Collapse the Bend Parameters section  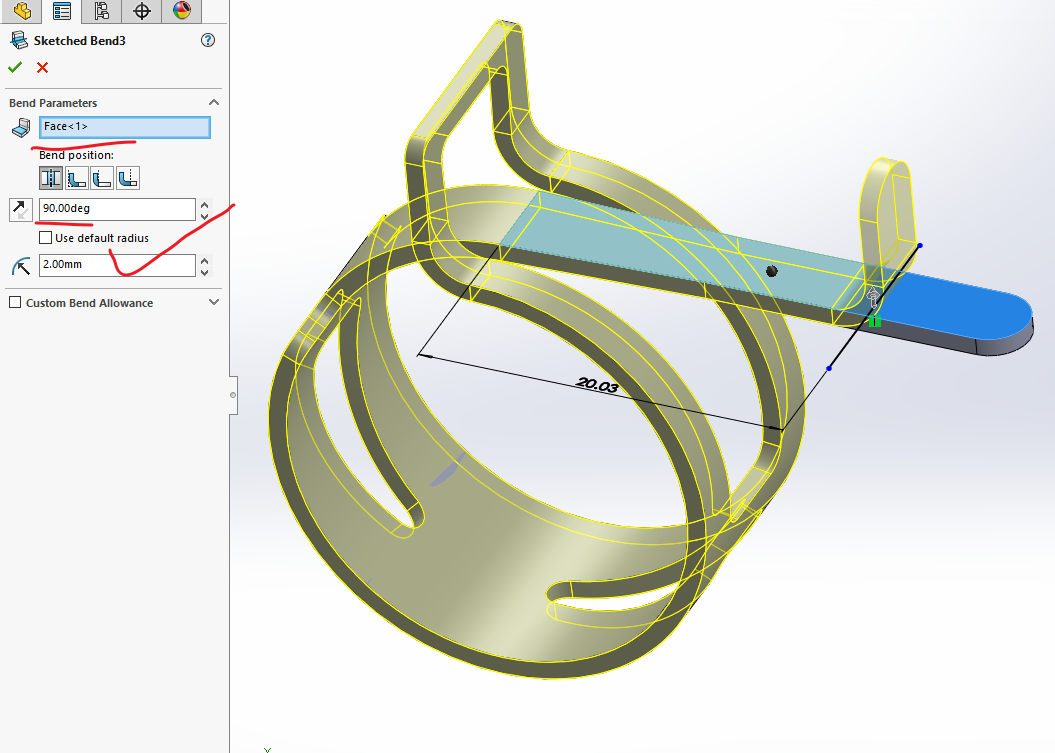click(x=214, y=102)
